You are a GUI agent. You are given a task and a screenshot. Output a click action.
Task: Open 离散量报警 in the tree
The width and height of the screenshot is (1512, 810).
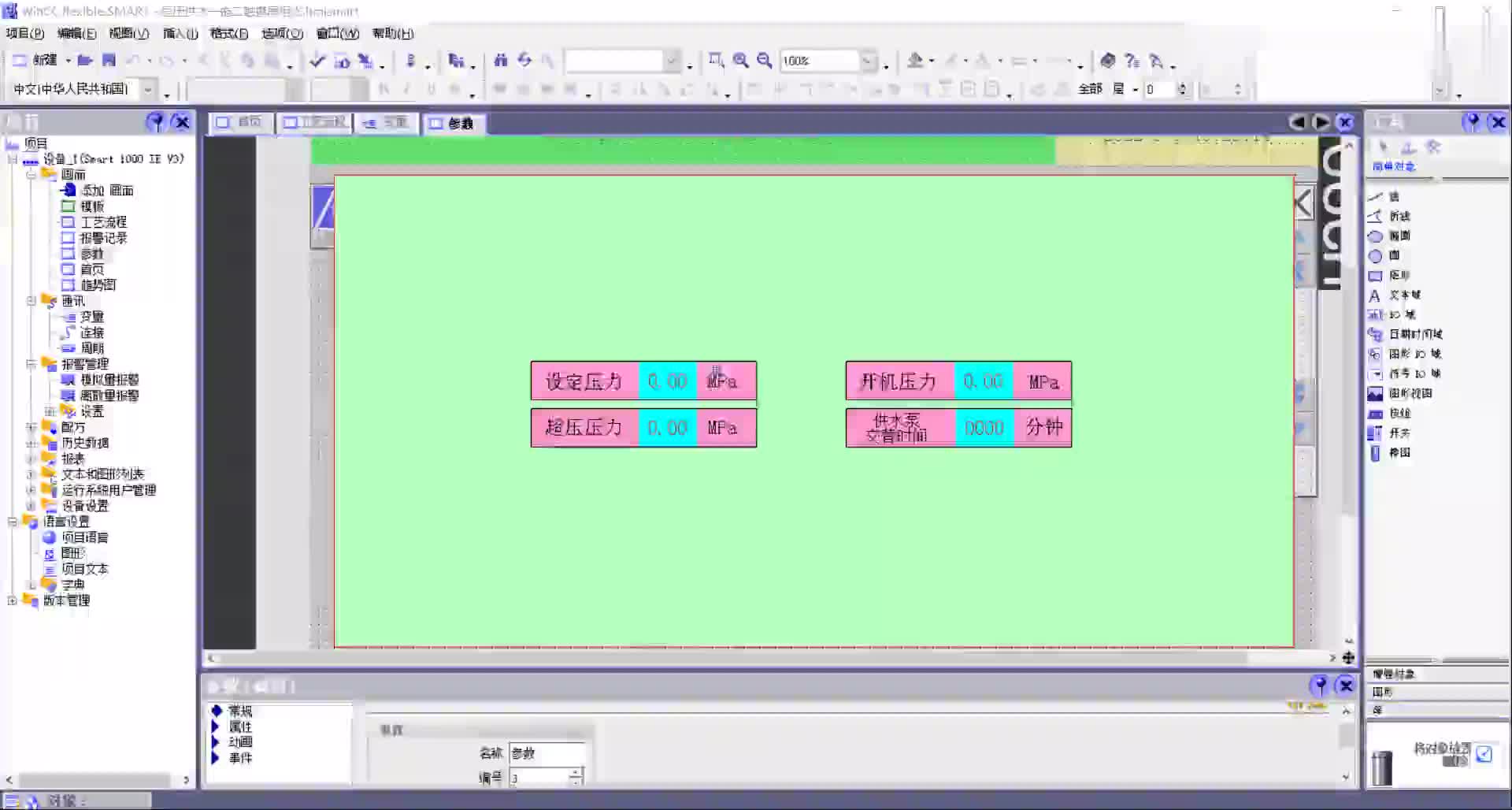[100, 395]
